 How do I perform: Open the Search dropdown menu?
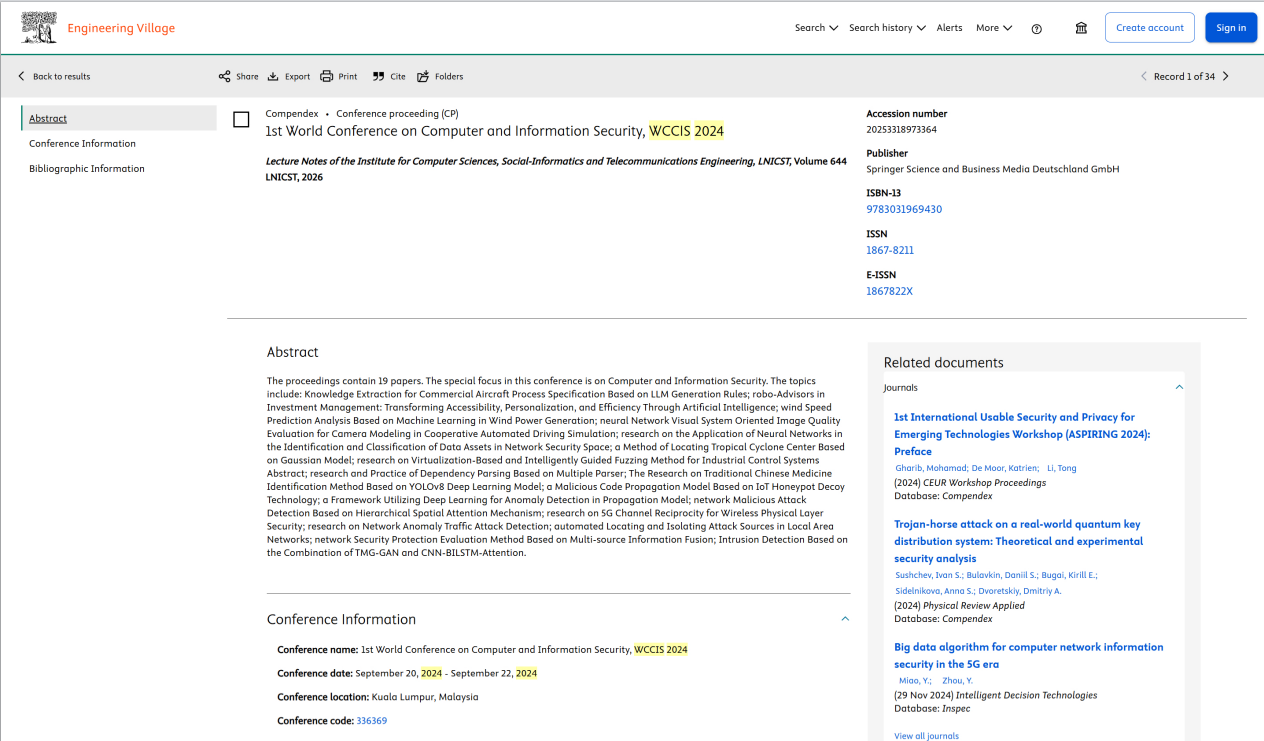pos(816,28)
